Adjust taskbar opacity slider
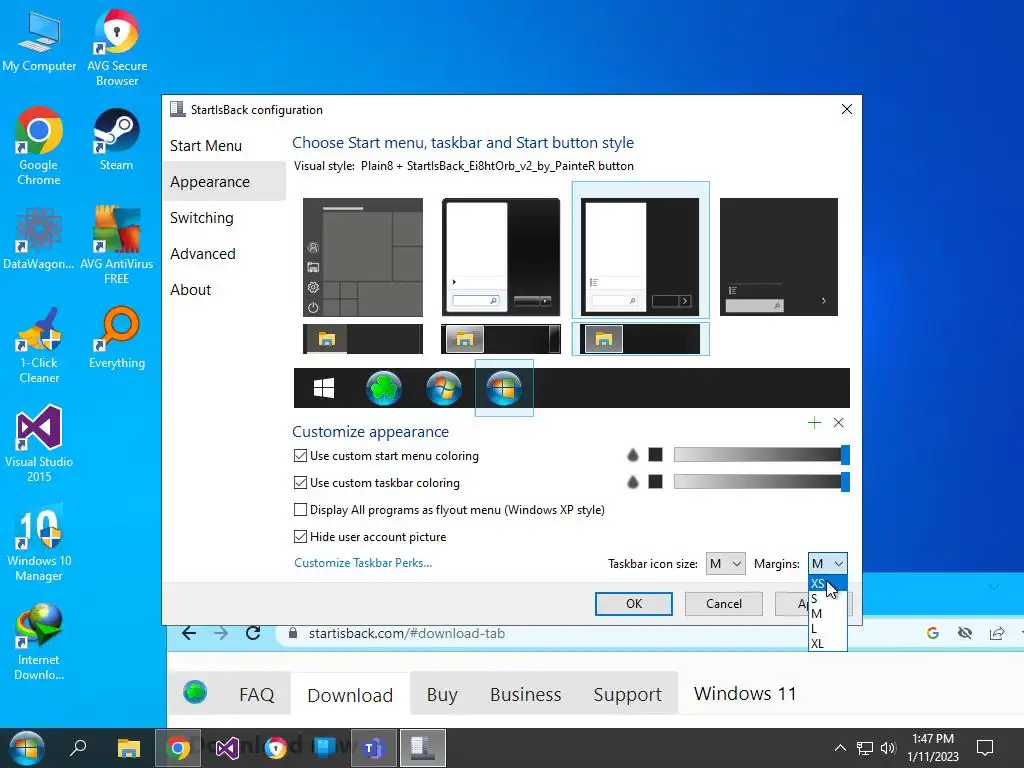 (x=761, y=481)
